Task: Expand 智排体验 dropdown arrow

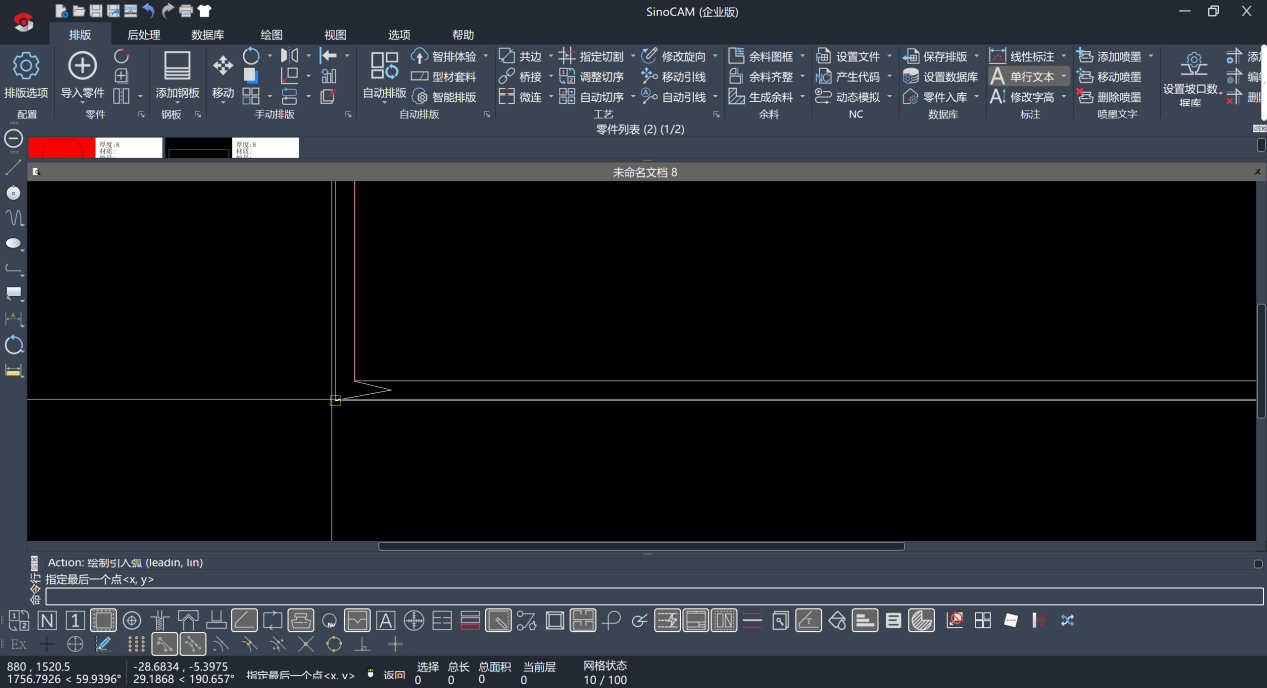Action: tap(486, 57)
